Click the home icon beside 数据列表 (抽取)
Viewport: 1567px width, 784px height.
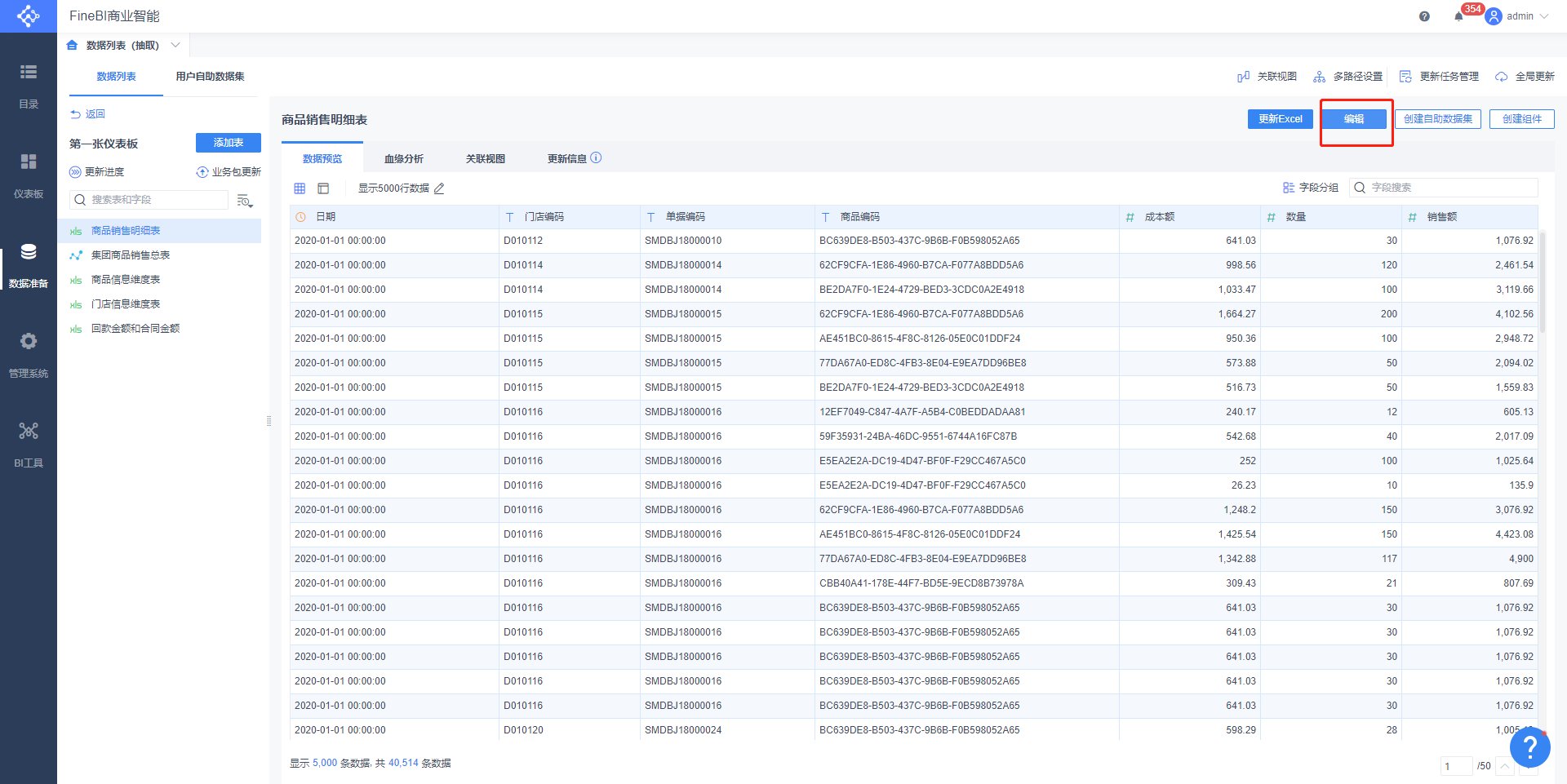pos(72,46)
